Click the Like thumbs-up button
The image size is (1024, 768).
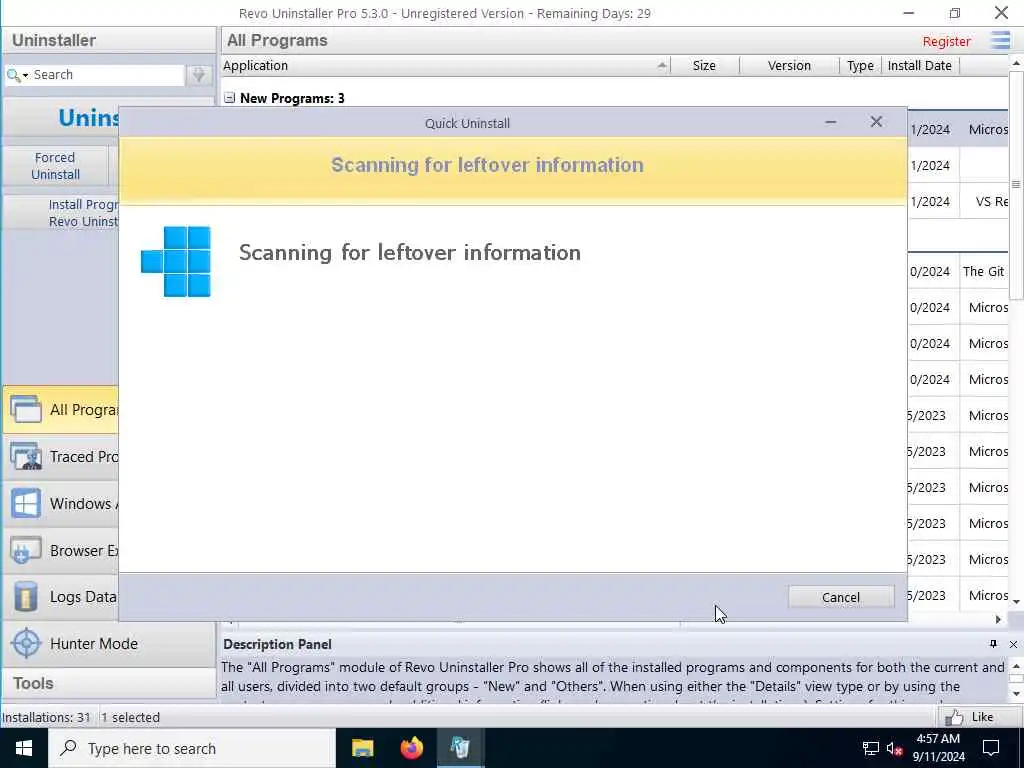pyautogui.click(x=972, y=717)
